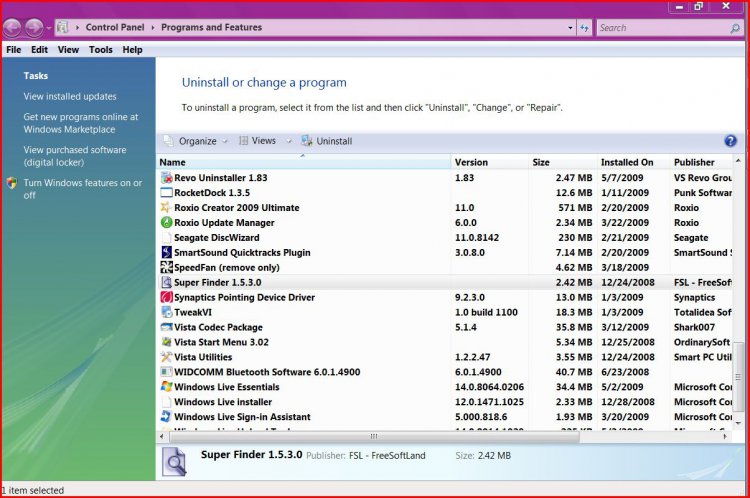
Task: Open the Help menu
Action: [132, 50]
